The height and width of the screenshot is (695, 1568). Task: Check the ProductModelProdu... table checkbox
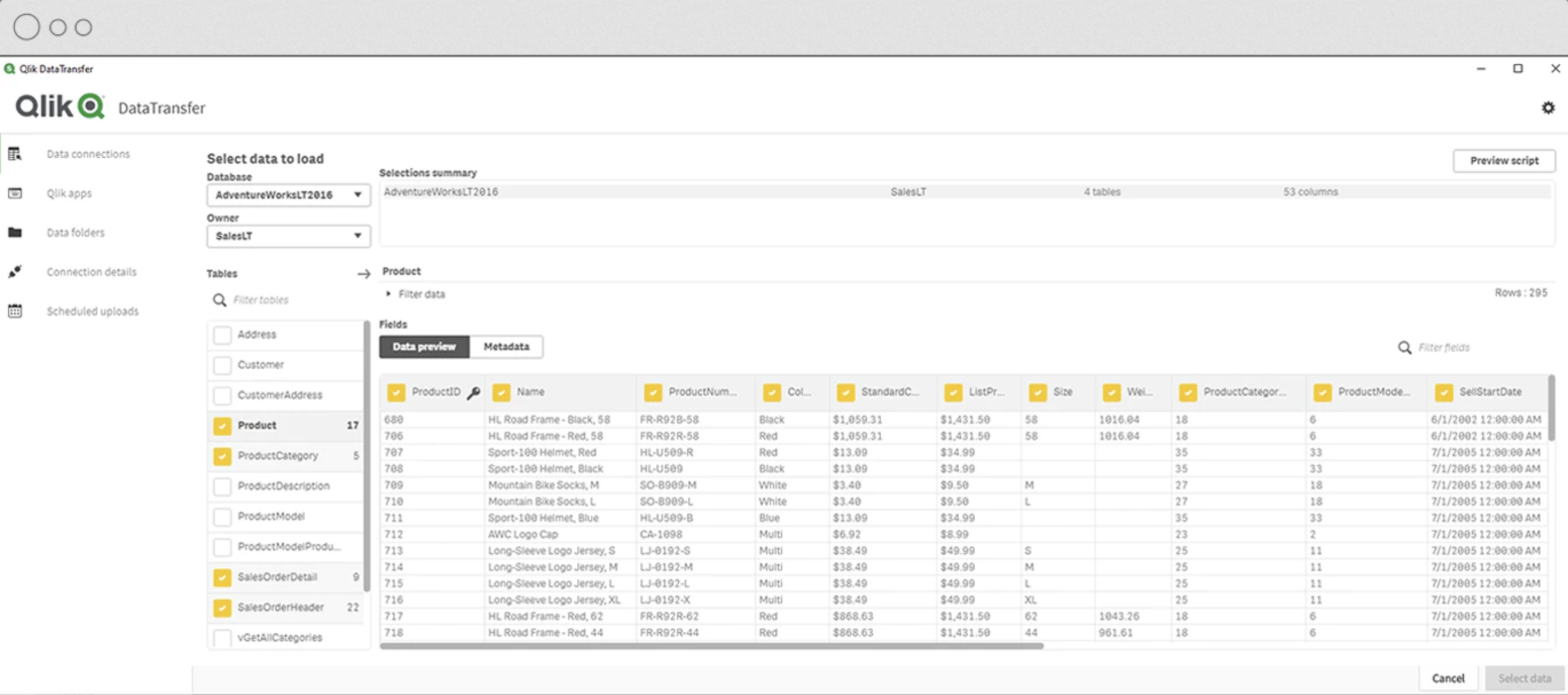point(222,547)
